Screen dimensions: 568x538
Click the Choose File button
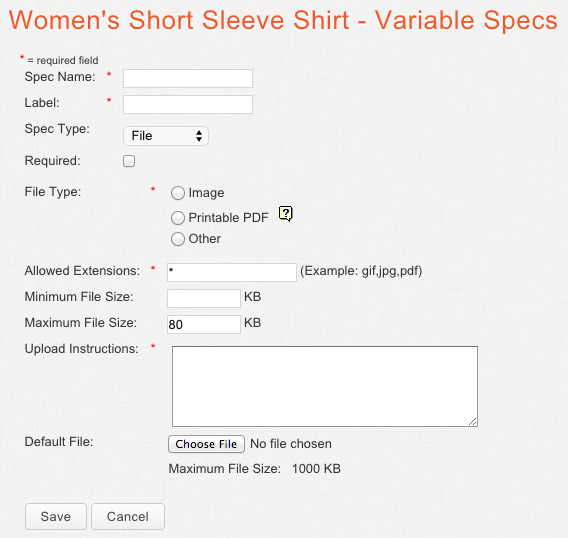point(206,444)
